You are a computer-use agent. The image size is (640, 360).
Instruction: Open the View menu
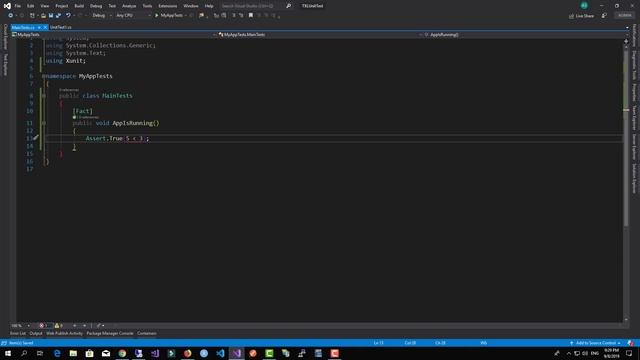44,6
